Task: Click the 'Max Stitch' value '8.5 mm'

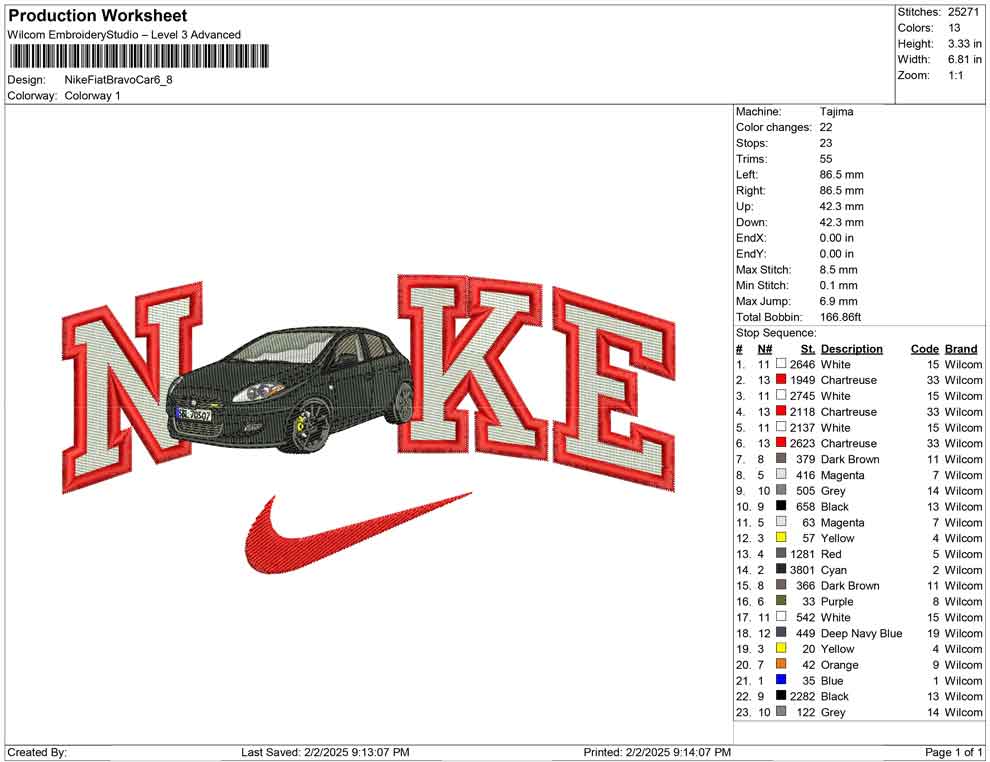Action: (x=838, y=270)
